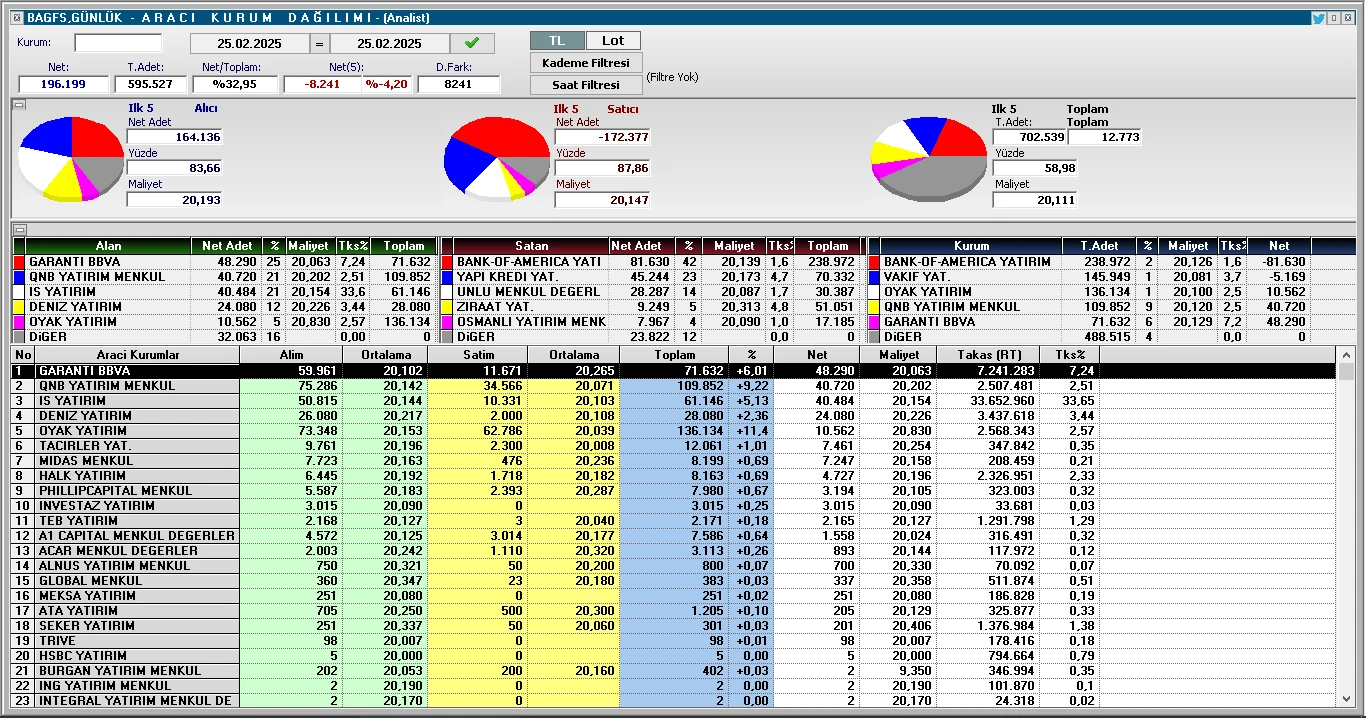Viewport: 1366px width, 718px height.
Task: Select the ACAR MENKUL DEGERLER row
Action: point(675,551)
